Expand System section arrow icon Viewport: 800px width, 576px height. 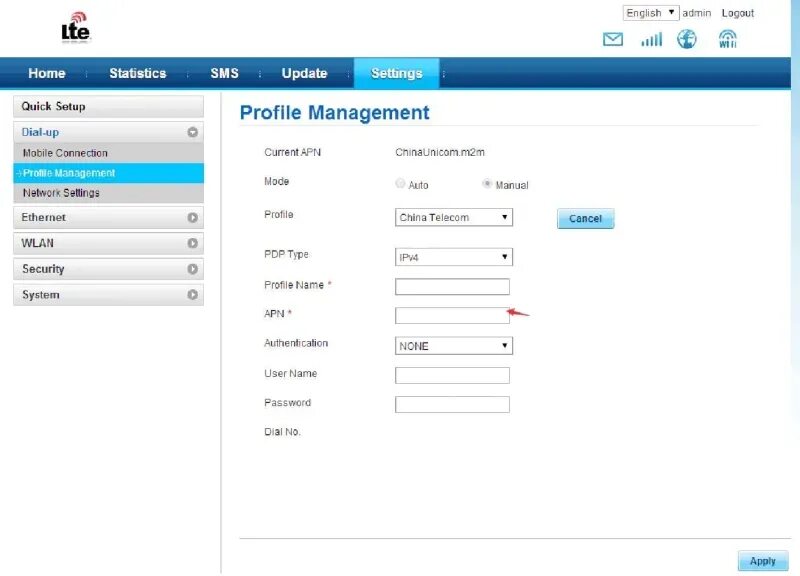(192, 294)
